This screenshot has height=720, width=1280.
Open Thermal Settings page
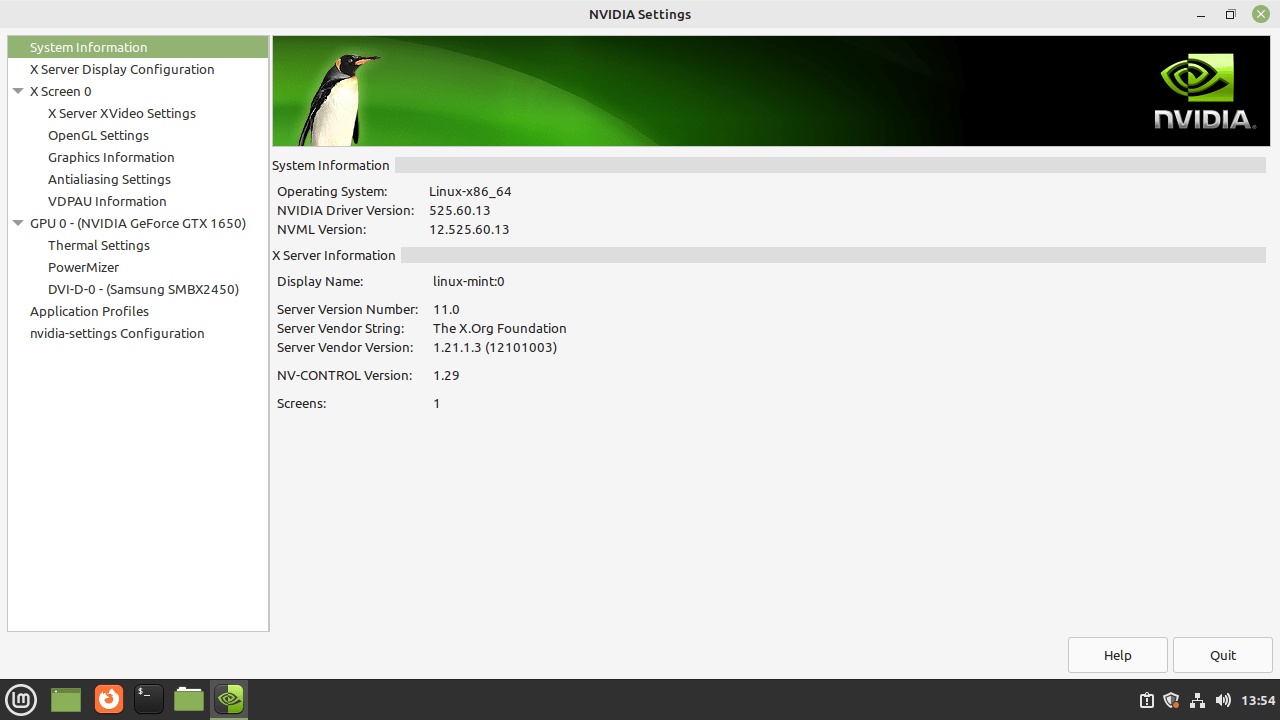(99, 245)
